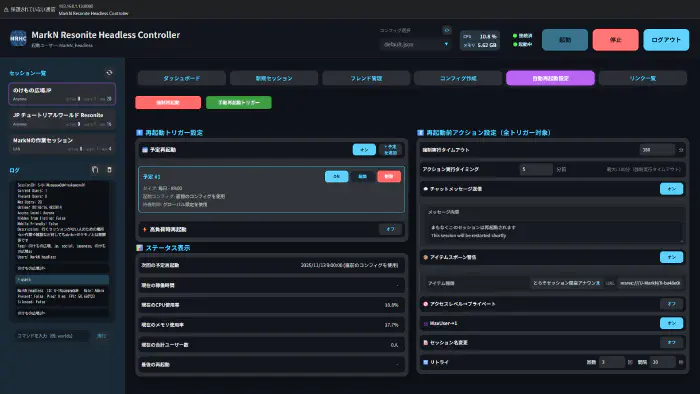Click the edit button on 予定 #1
Image resolution: width=700 pixels, height=394 pixels.
tap(362, 176)
